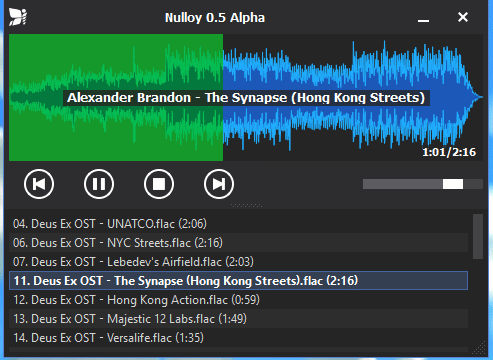Pause the current song

(x=99, y=184)
